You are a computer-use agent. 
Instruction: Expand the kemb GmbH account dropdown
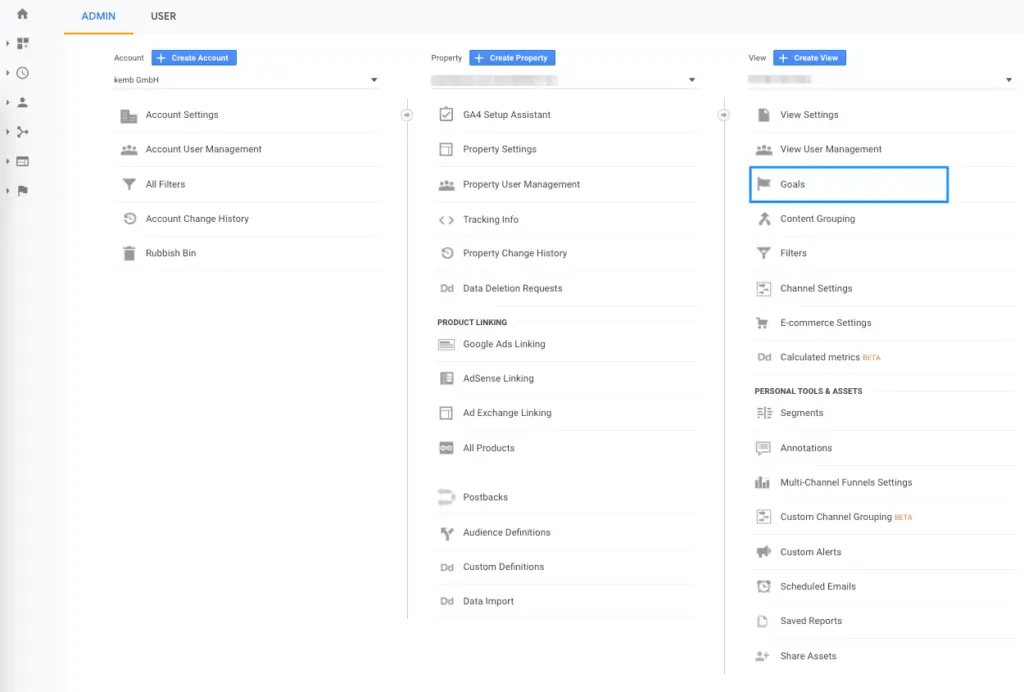point(246,80)
